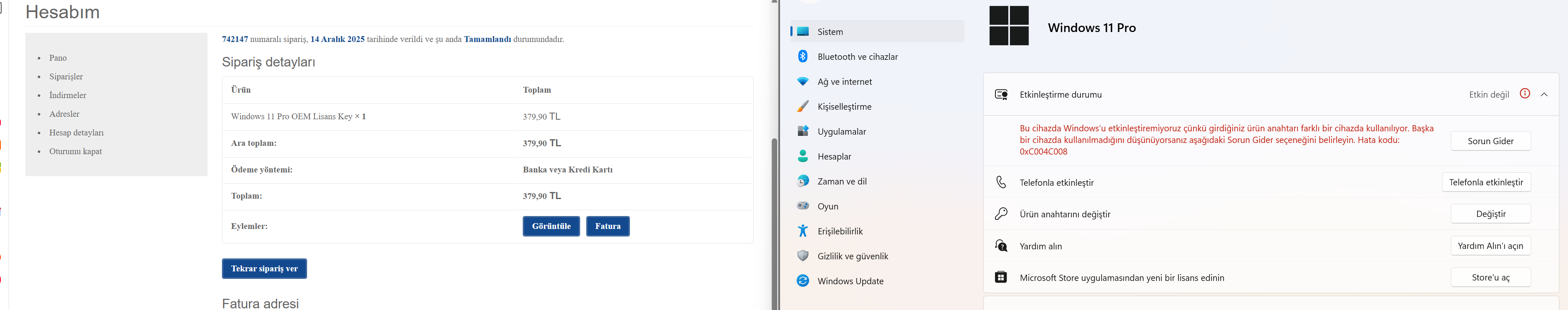Click Değiştir to change product key
The image size is (1568, 310).
(x=1491, y=214)
